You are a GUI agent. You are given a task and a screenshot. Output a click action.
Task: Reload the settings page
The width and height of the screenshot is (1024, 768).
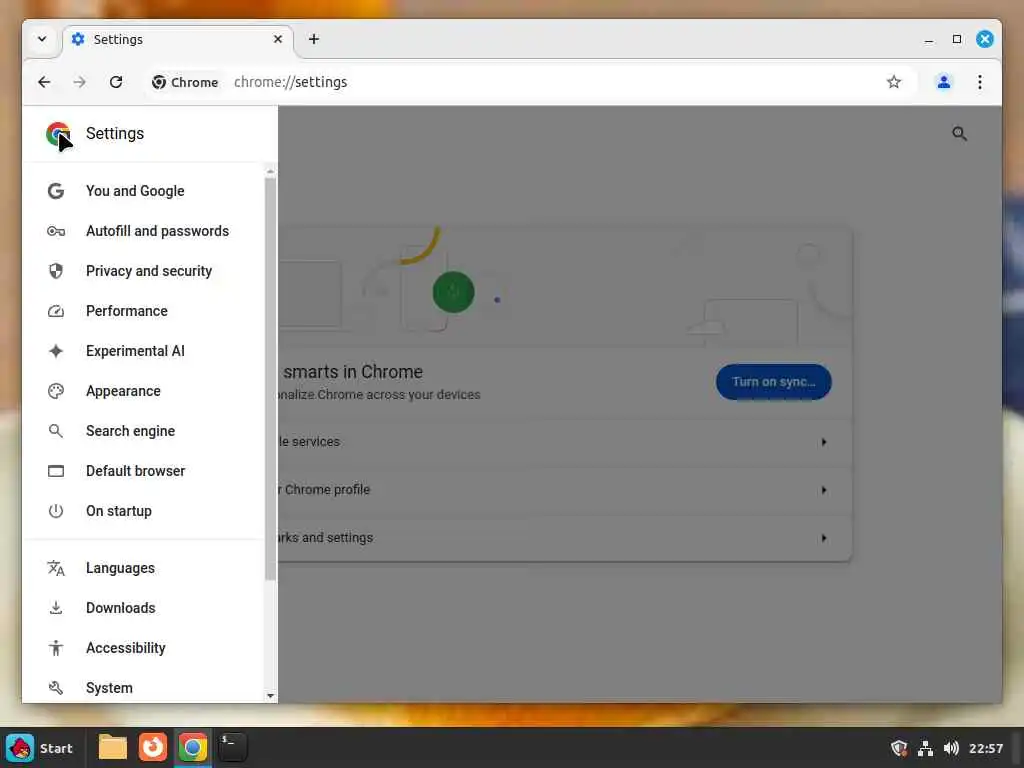click(116, 82)
